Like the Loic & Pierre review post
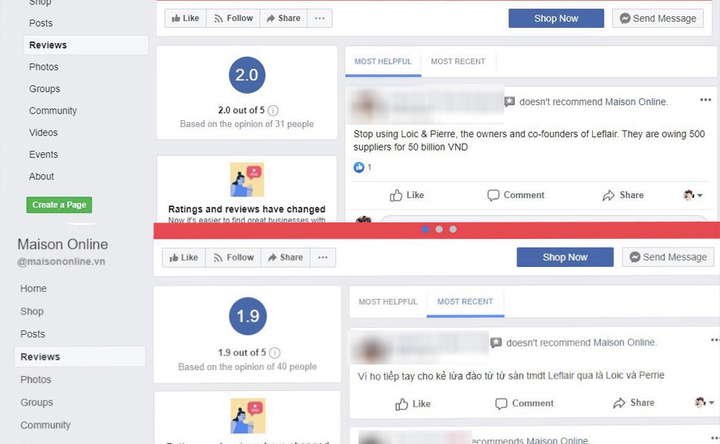This screenshot has height=444, width=720. (407, 195)
